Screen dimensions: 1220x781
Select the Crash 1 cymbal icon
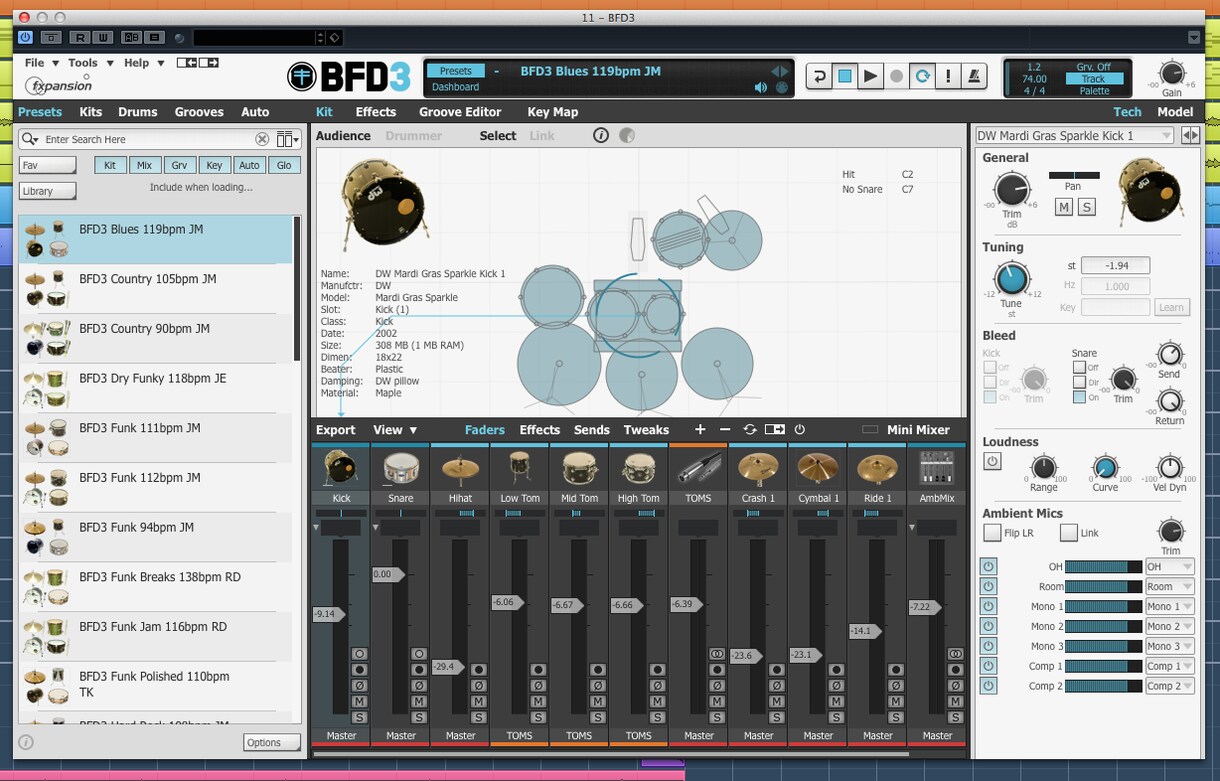click(x=758, y=468)
